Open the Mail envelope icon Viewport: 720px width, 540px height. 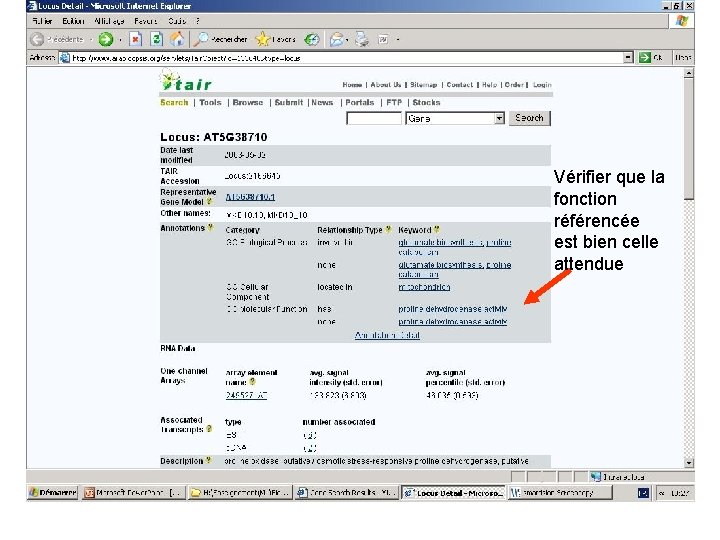[336, 39]
